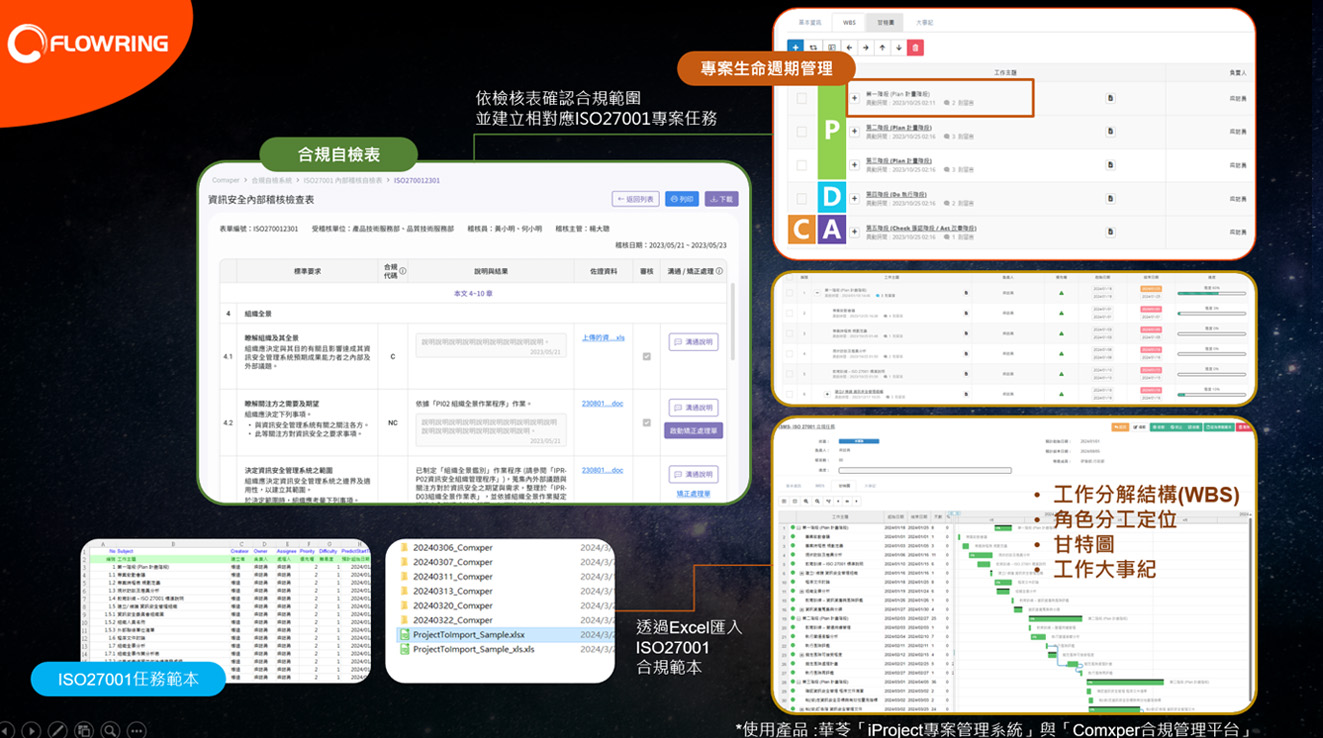Expand 第一階段 (Plan) row with plus
The image size is (1323, 738).
[855, 98]
